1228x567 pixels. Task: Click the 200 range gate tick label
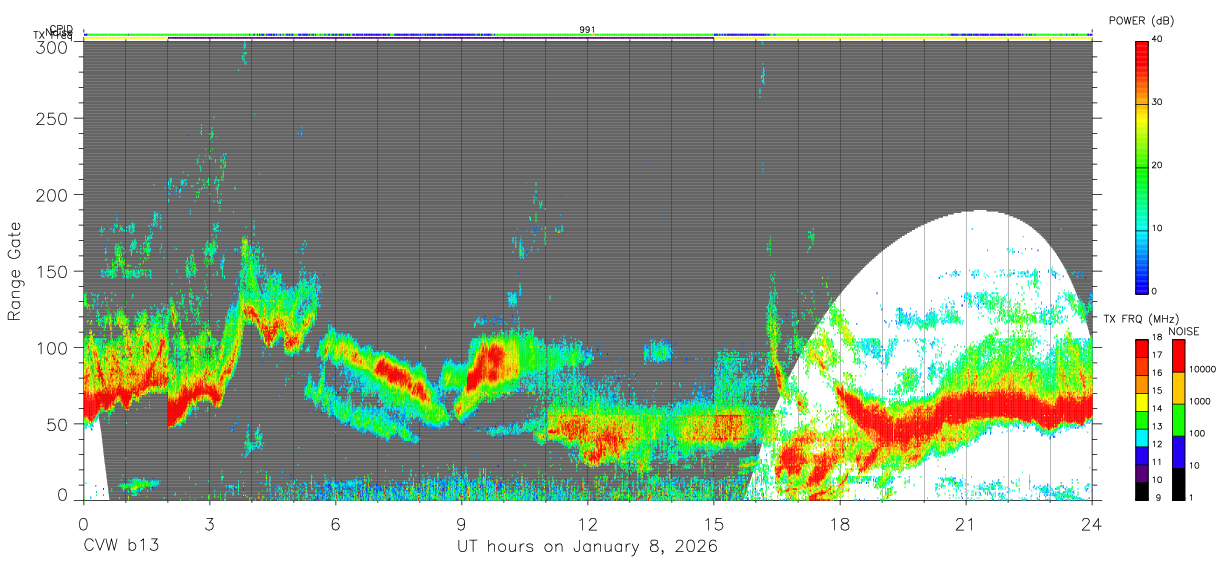click(x=54, y=195)
